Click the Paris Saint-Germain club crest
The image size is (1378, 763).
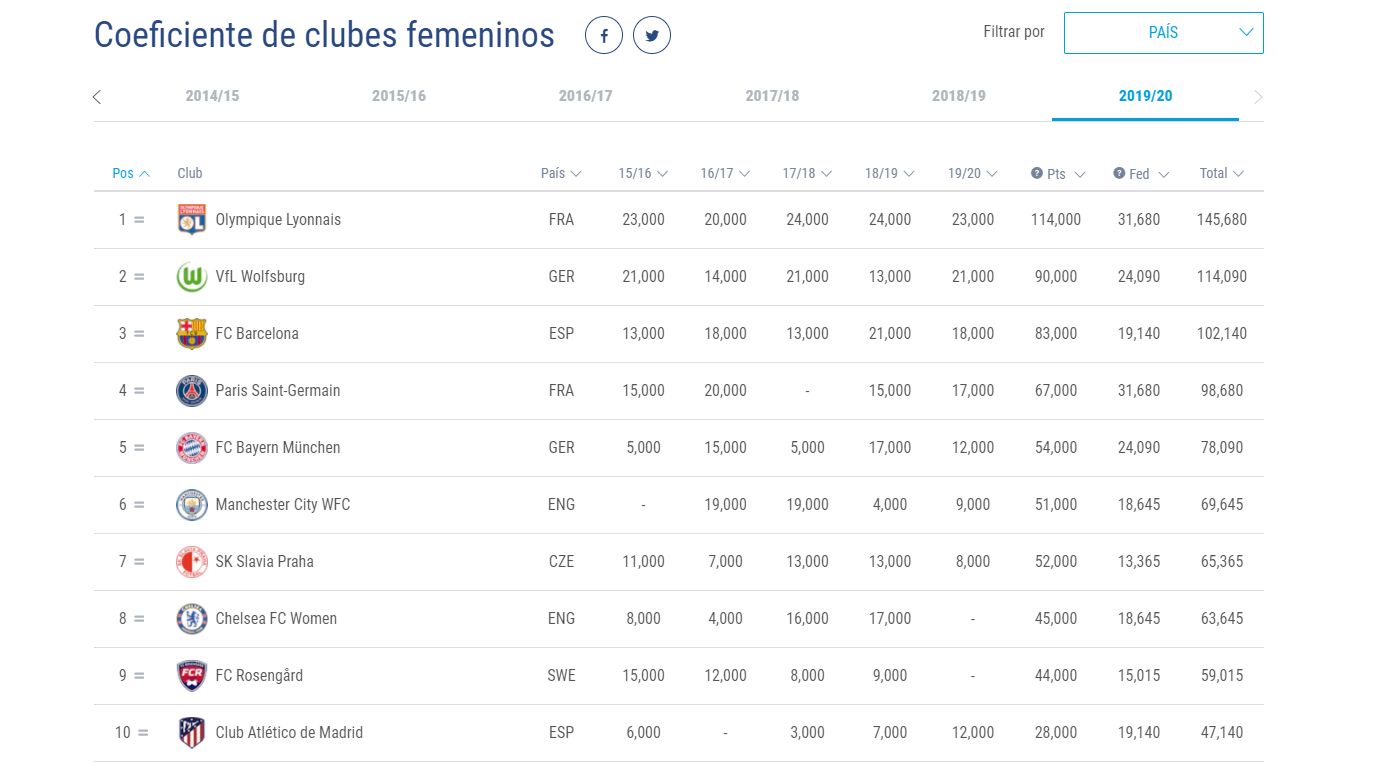click(x=192, y=390)
